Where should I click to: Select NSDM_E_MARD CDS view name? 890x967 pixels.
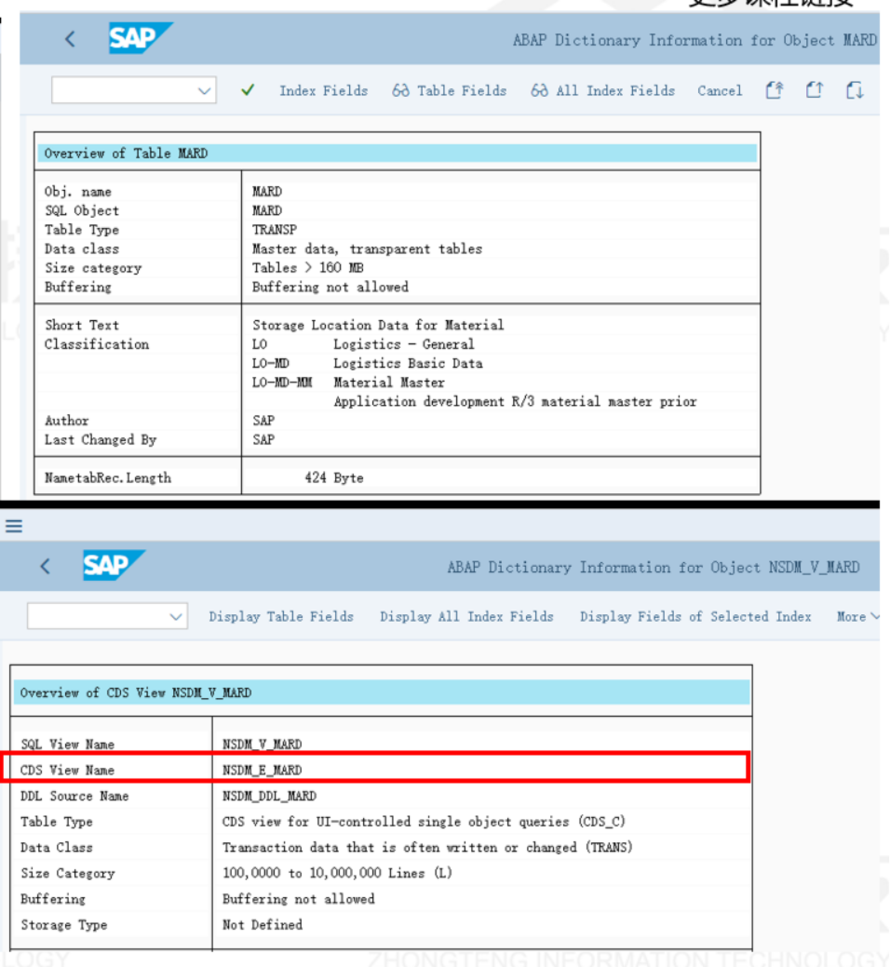262,770
